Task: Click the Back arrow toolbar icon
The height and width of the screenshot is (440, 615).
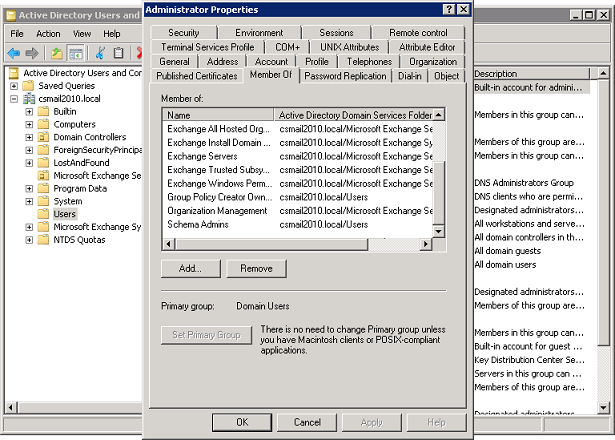Action: click(x=13, y=53)
